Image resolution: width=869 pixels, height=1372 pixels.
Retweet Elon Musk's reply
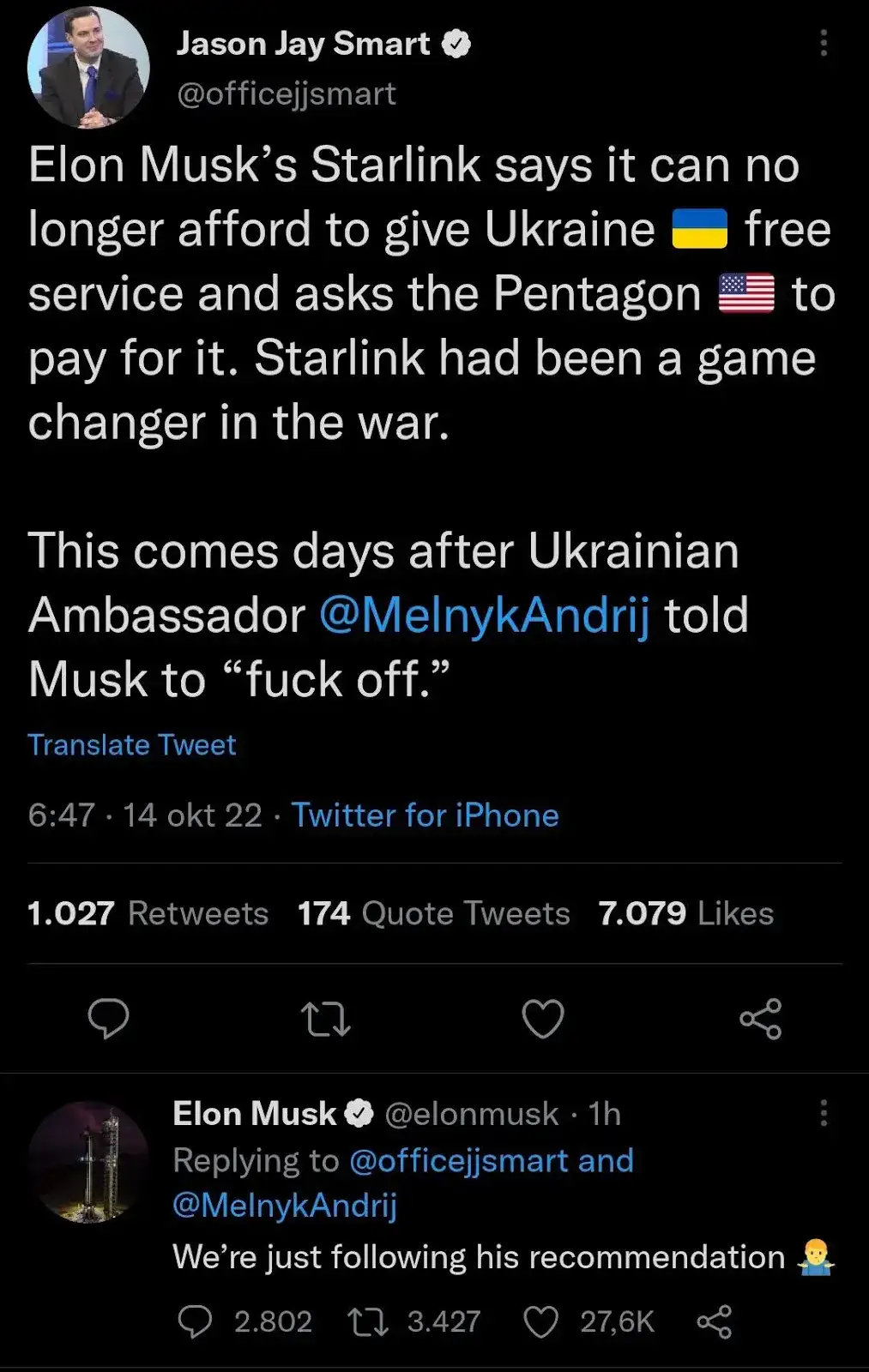pos(368,1322)
